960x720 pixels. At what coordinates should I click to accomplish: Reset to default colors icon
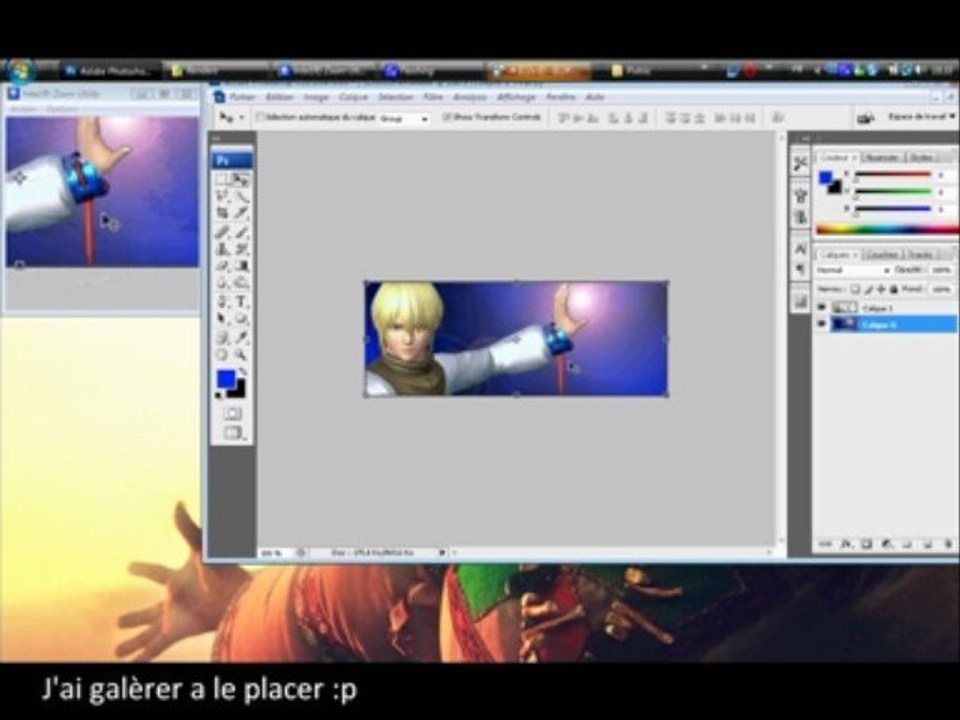[219, 396]
